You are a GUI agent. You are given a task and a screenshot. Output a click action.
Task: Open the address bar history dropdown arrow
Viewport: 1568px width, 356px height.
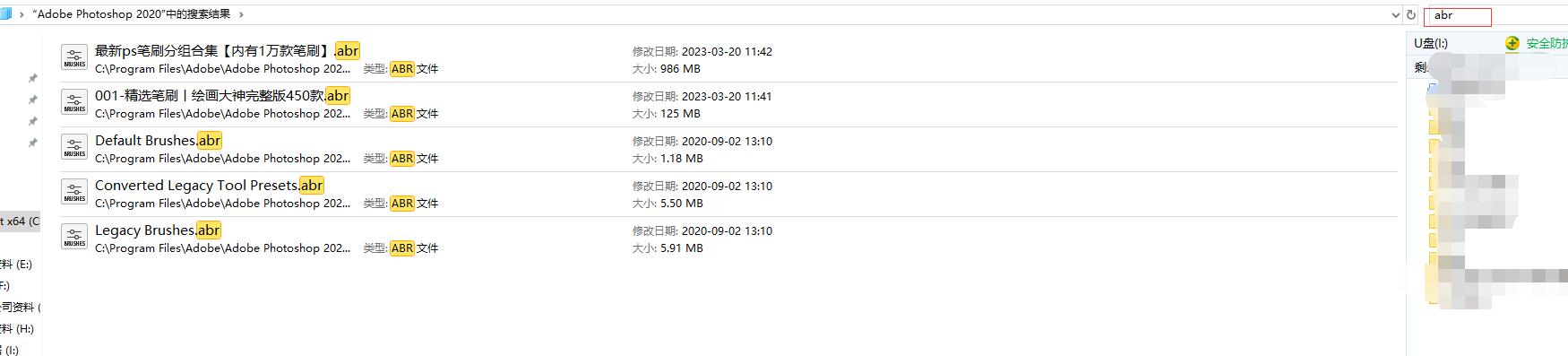pos(1395,15)
